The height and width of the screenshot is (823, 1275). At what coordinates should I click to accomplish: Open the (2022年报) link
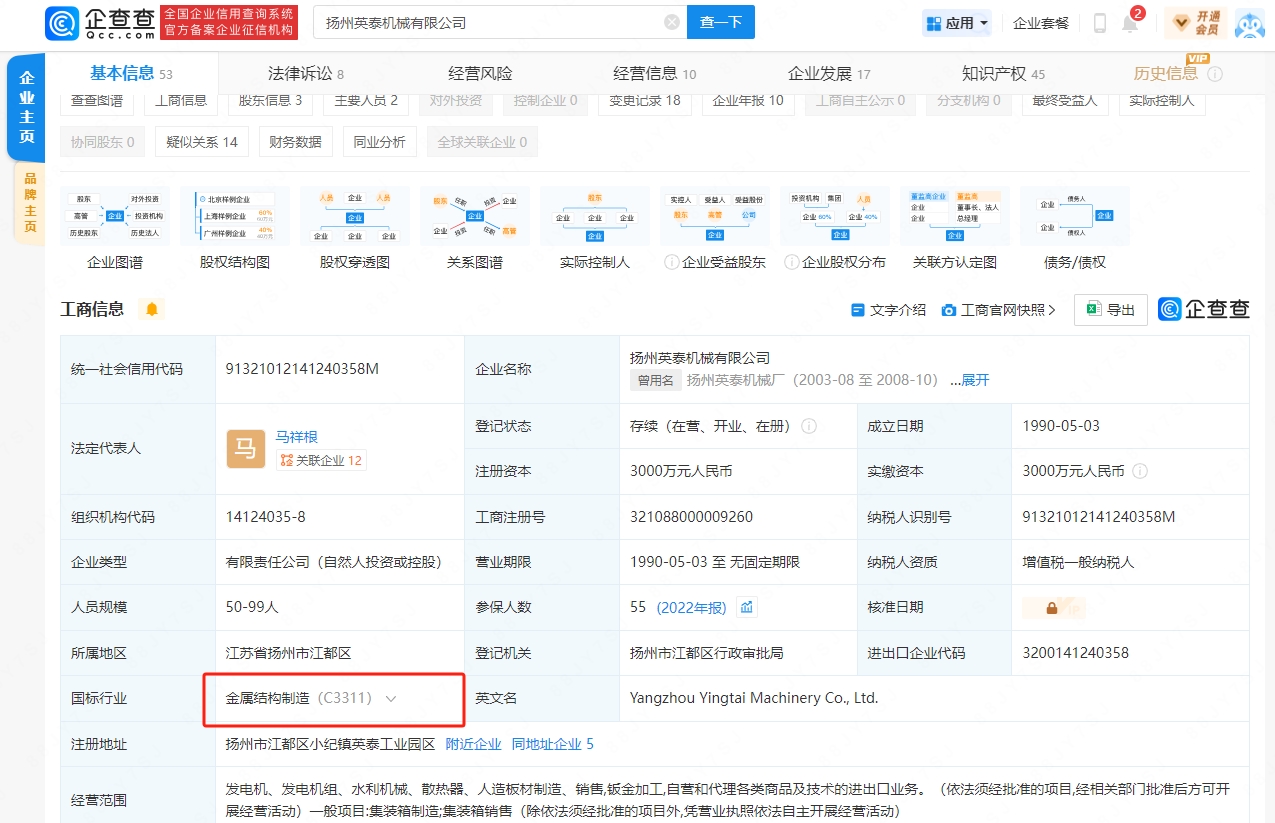point(692,608)
